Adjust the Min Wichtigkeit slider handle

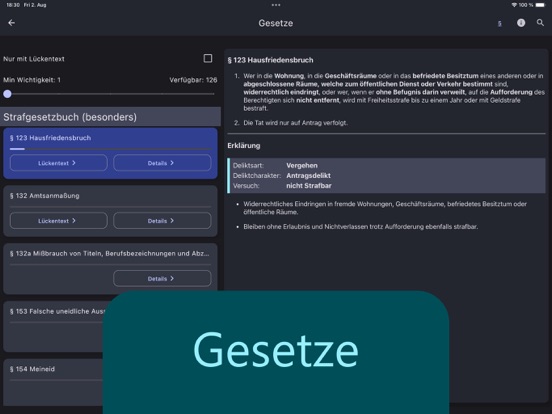(x=7, y=94)
